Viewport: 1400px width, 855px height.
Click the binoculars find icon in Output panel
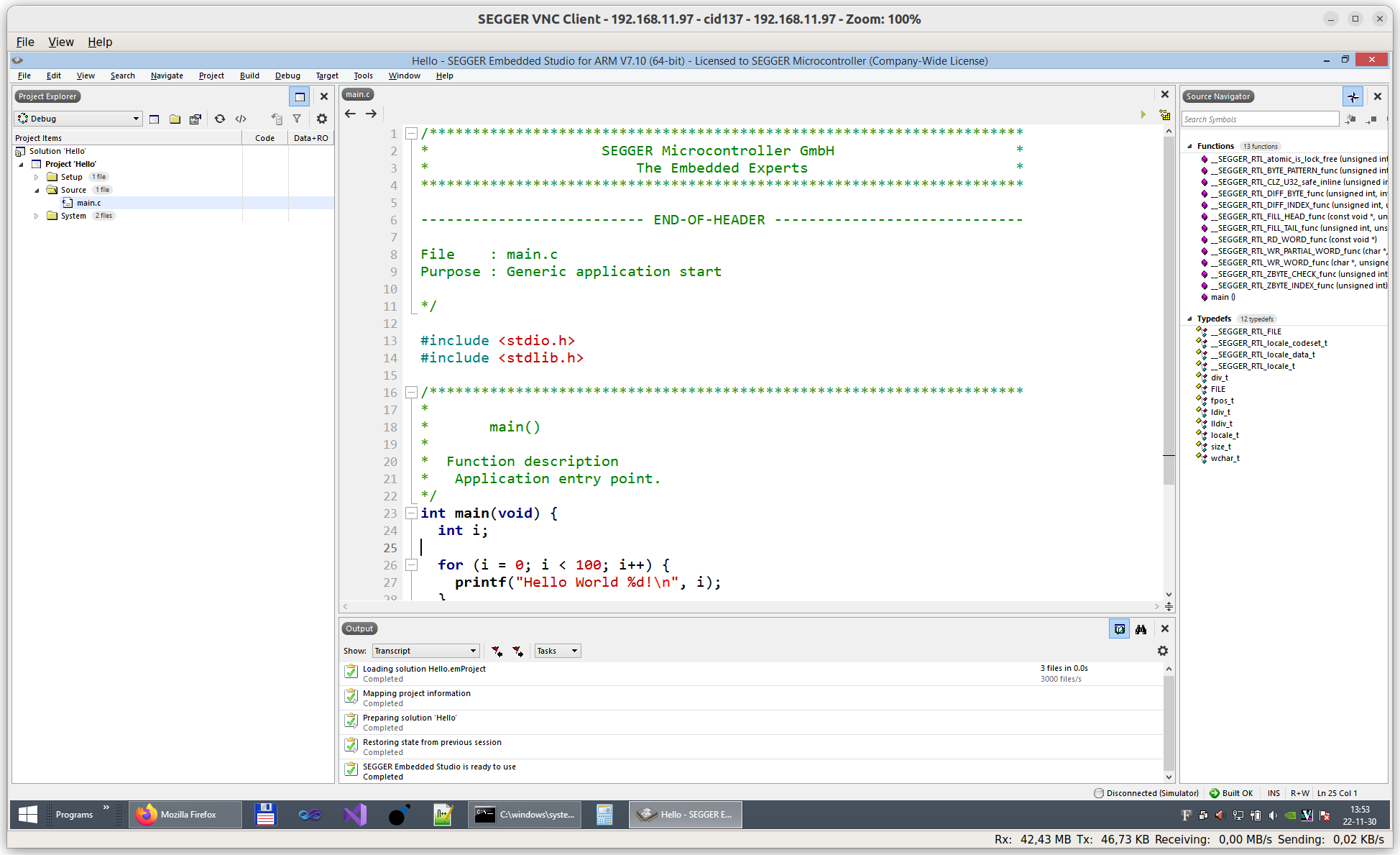click(1141, 629)
